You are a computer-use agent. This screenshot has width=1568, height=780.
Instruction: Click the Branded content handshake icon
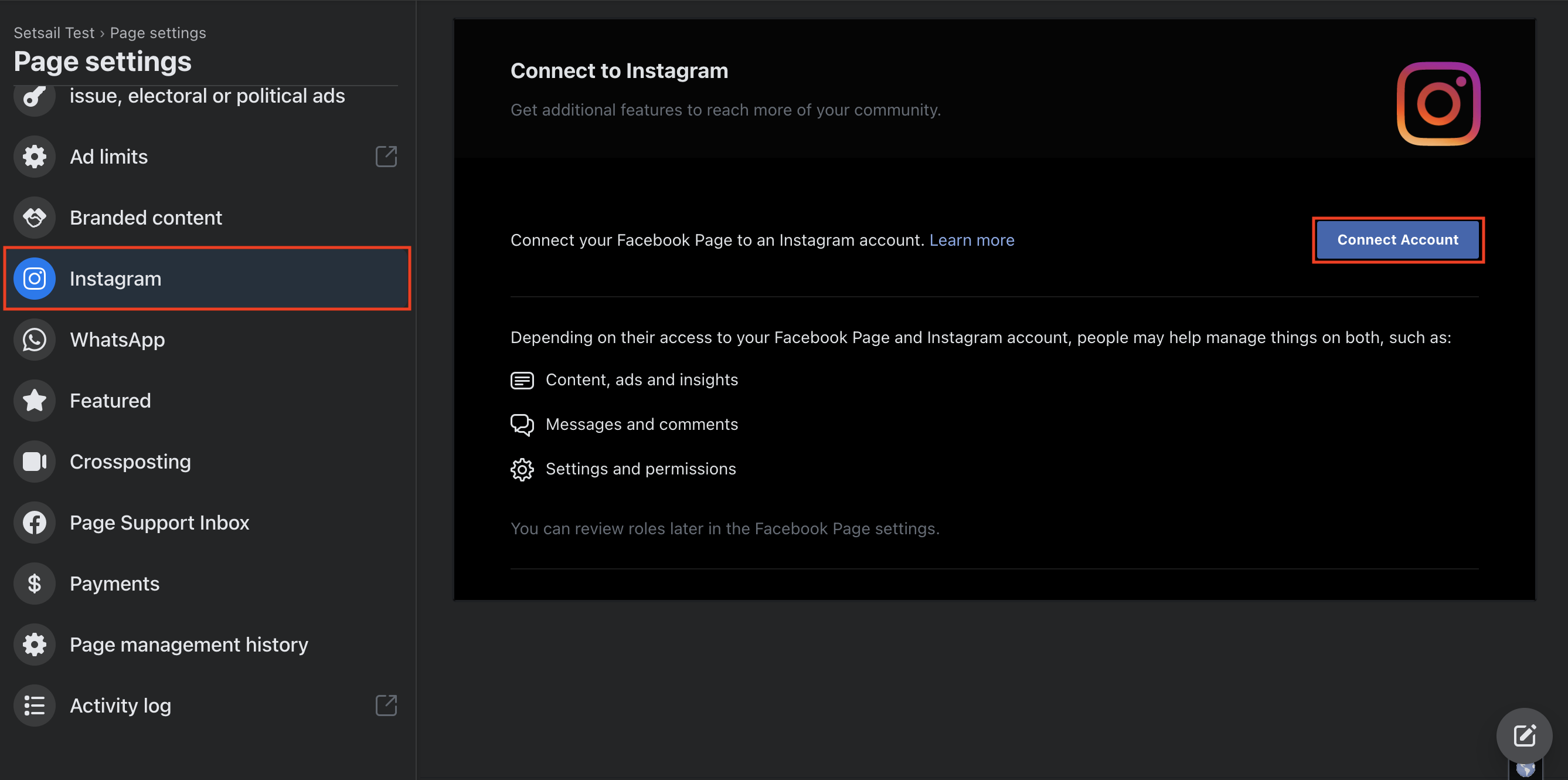click(35, 218)
